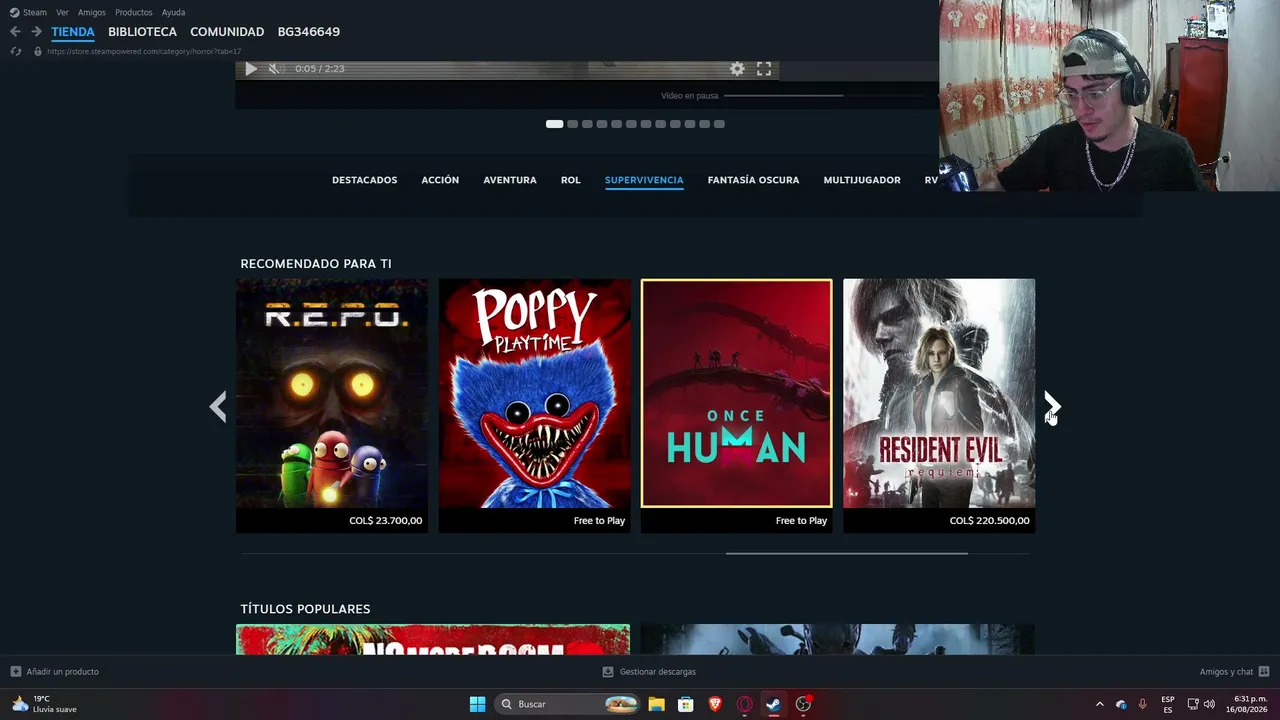Click the OneDrive cloud tray icon

point(1121,704)
